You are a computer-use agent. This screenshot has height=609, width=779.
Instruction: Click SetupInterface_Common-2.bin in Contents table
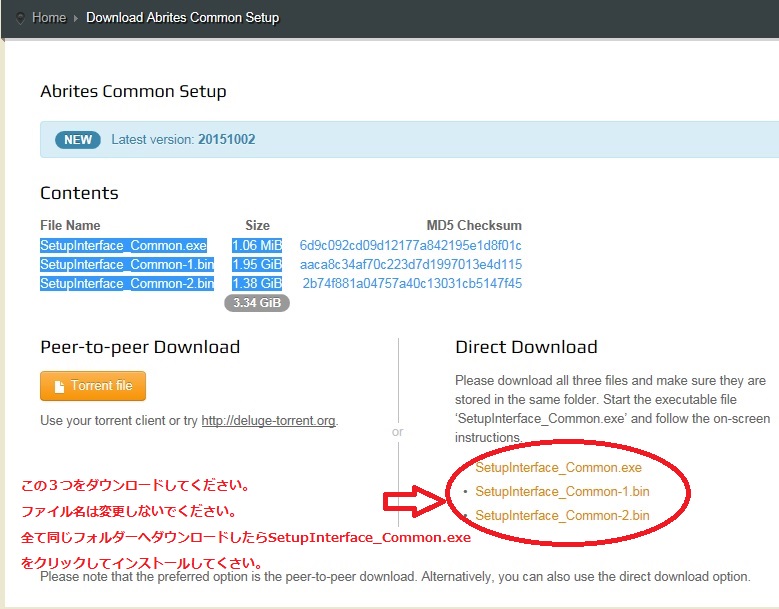[127, 283]
